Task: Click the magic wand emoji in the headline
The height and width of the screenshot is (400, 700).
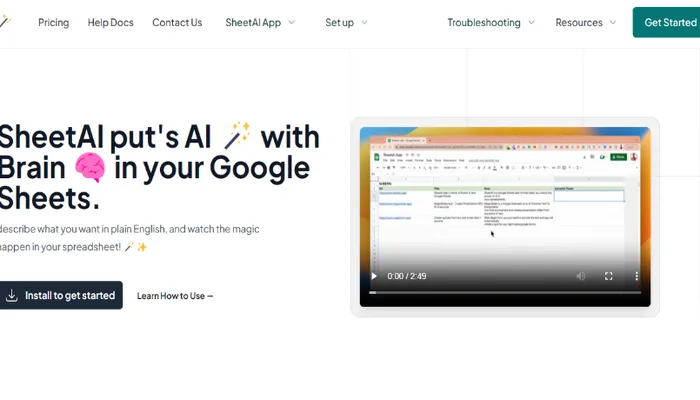Action: click(238, 136)
